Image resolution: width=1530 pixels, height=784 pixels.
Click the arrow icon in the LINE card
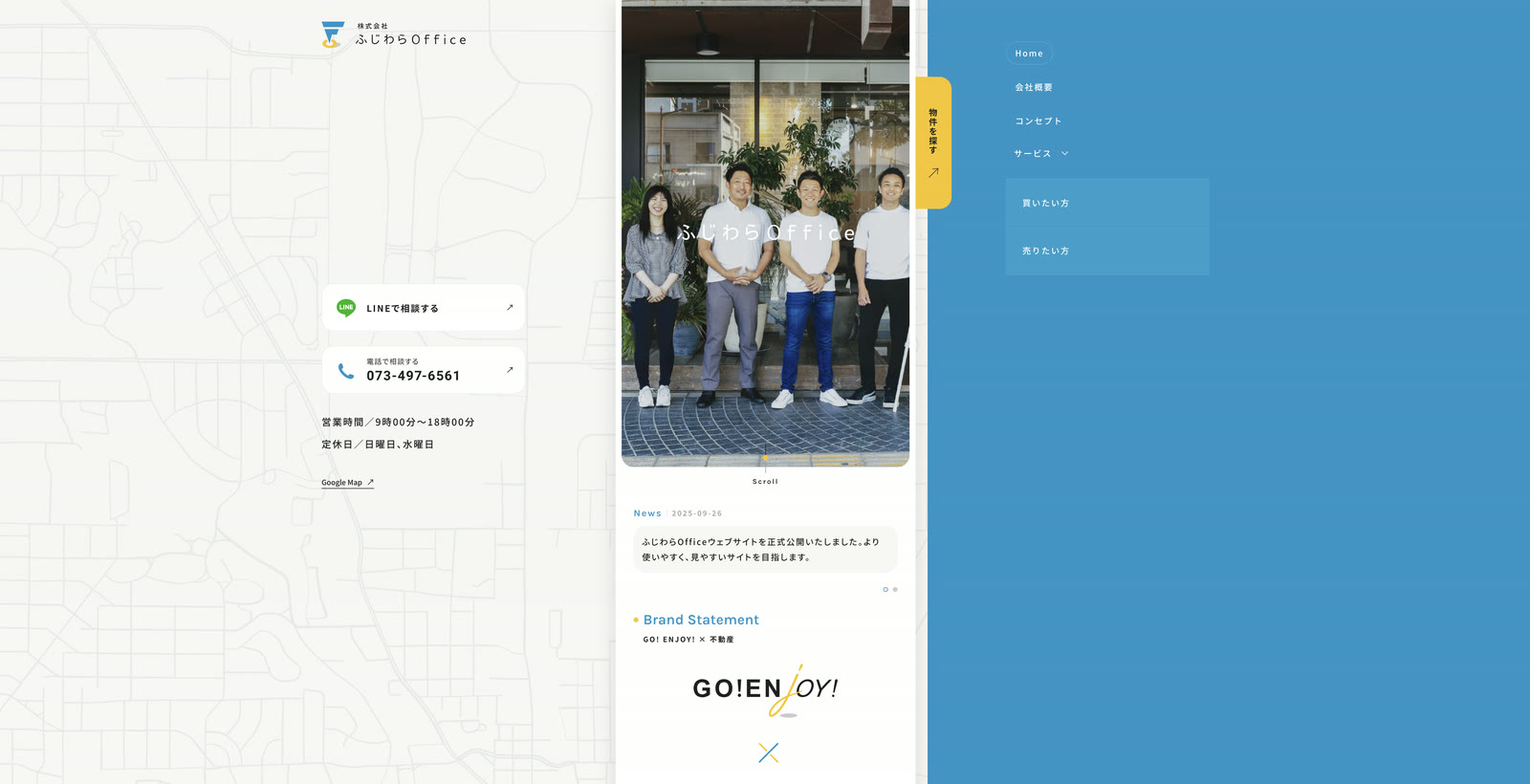[510, 308]
